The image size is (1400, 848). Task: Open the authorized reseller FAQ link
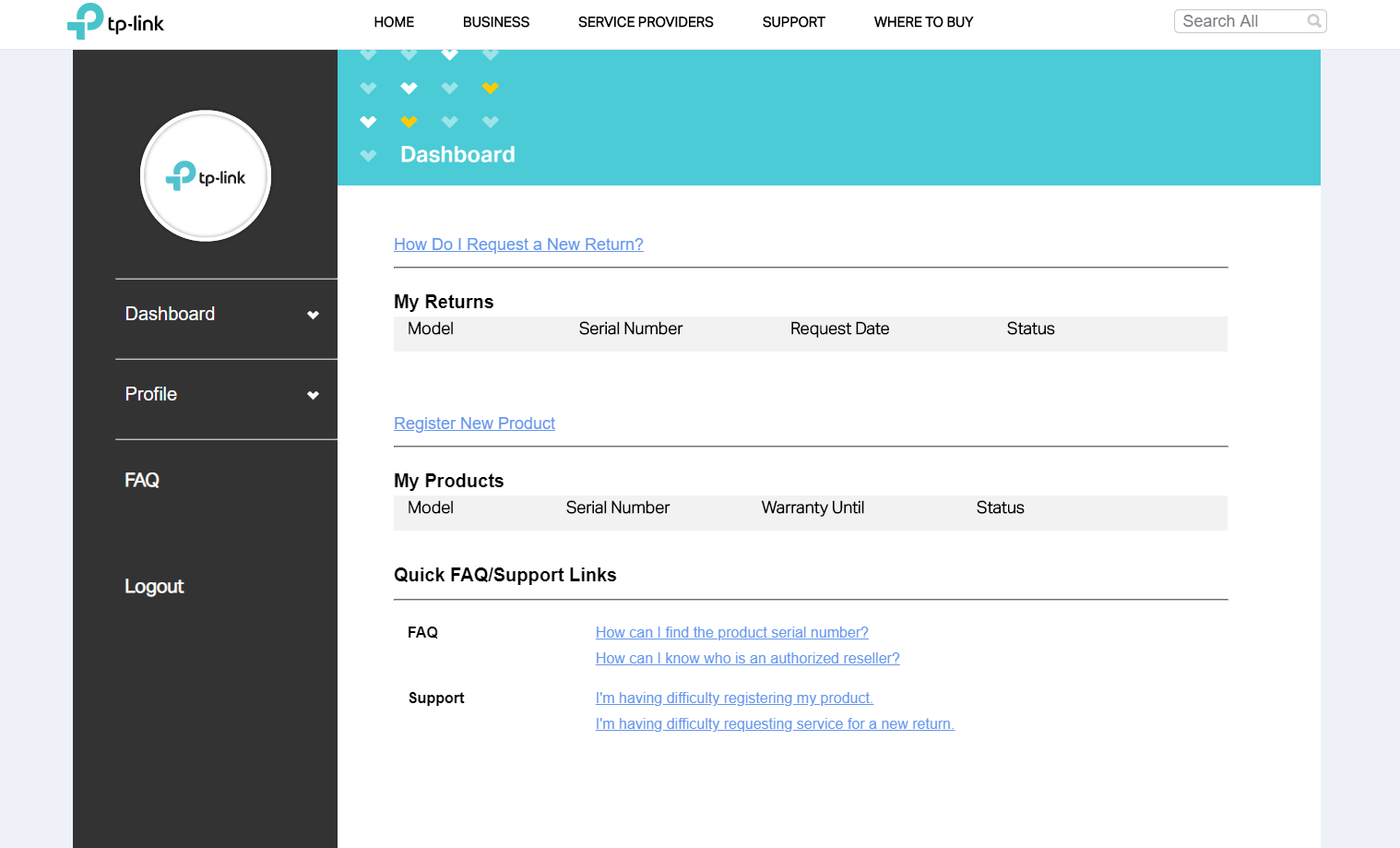(x=748, y=659)
